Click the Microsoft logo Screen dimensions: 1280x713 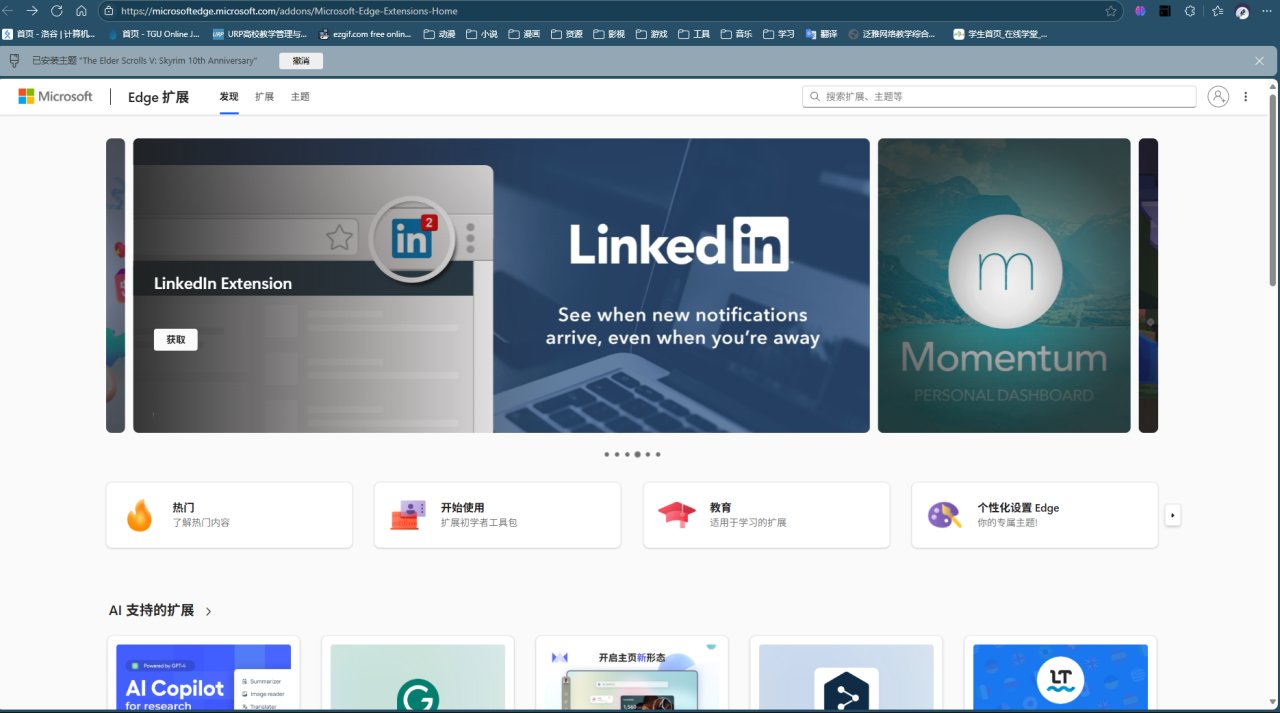tap(55, 96)
